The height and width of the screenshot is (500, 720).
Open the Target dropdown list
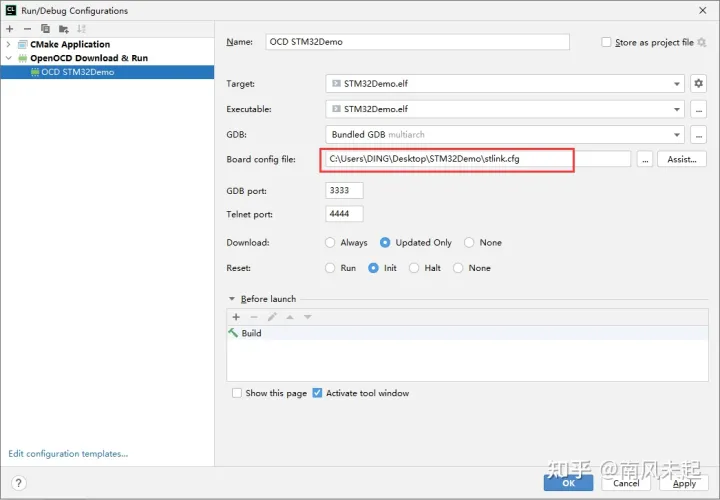pos(677,84)
